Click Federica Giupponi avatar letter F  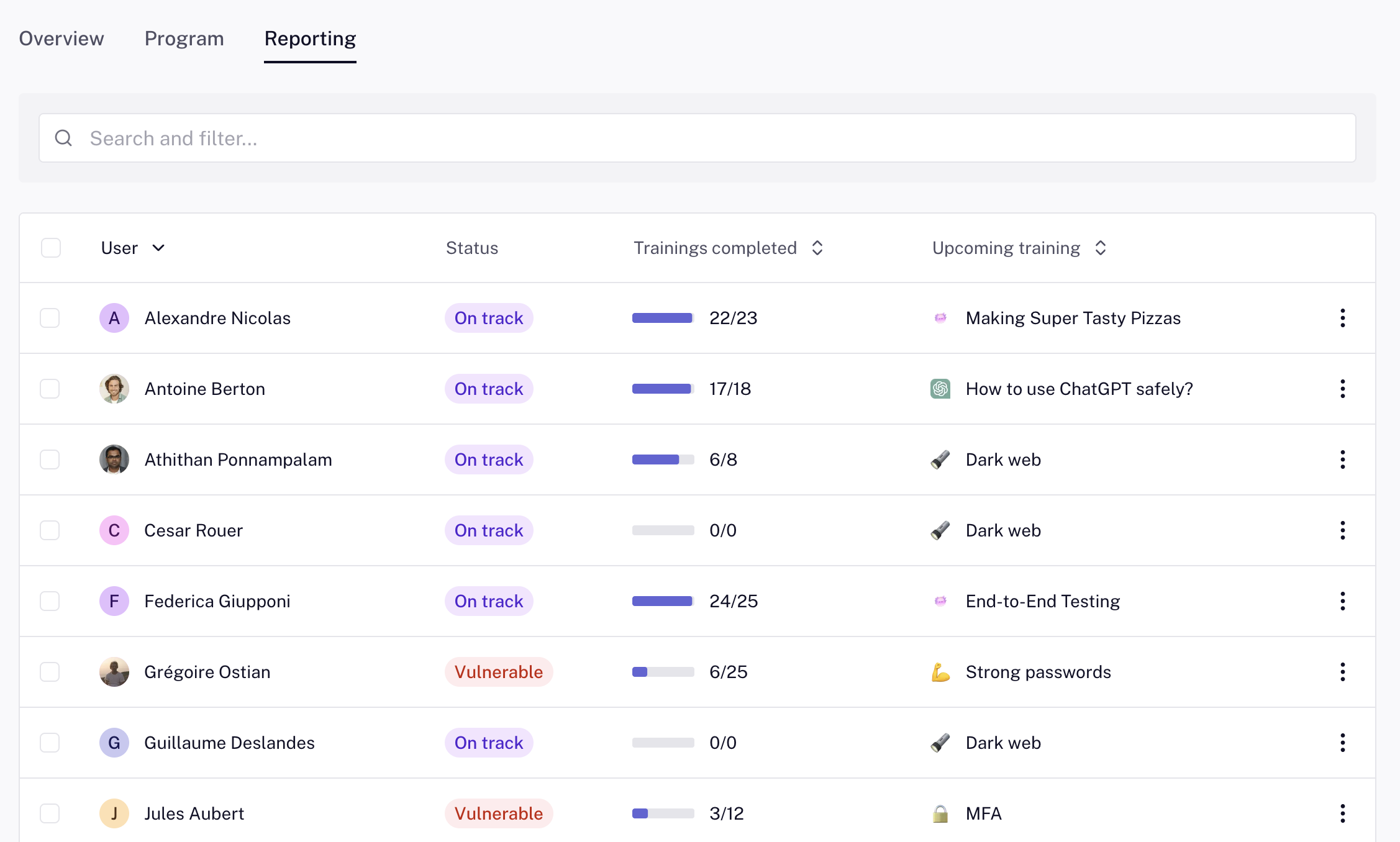114,601
